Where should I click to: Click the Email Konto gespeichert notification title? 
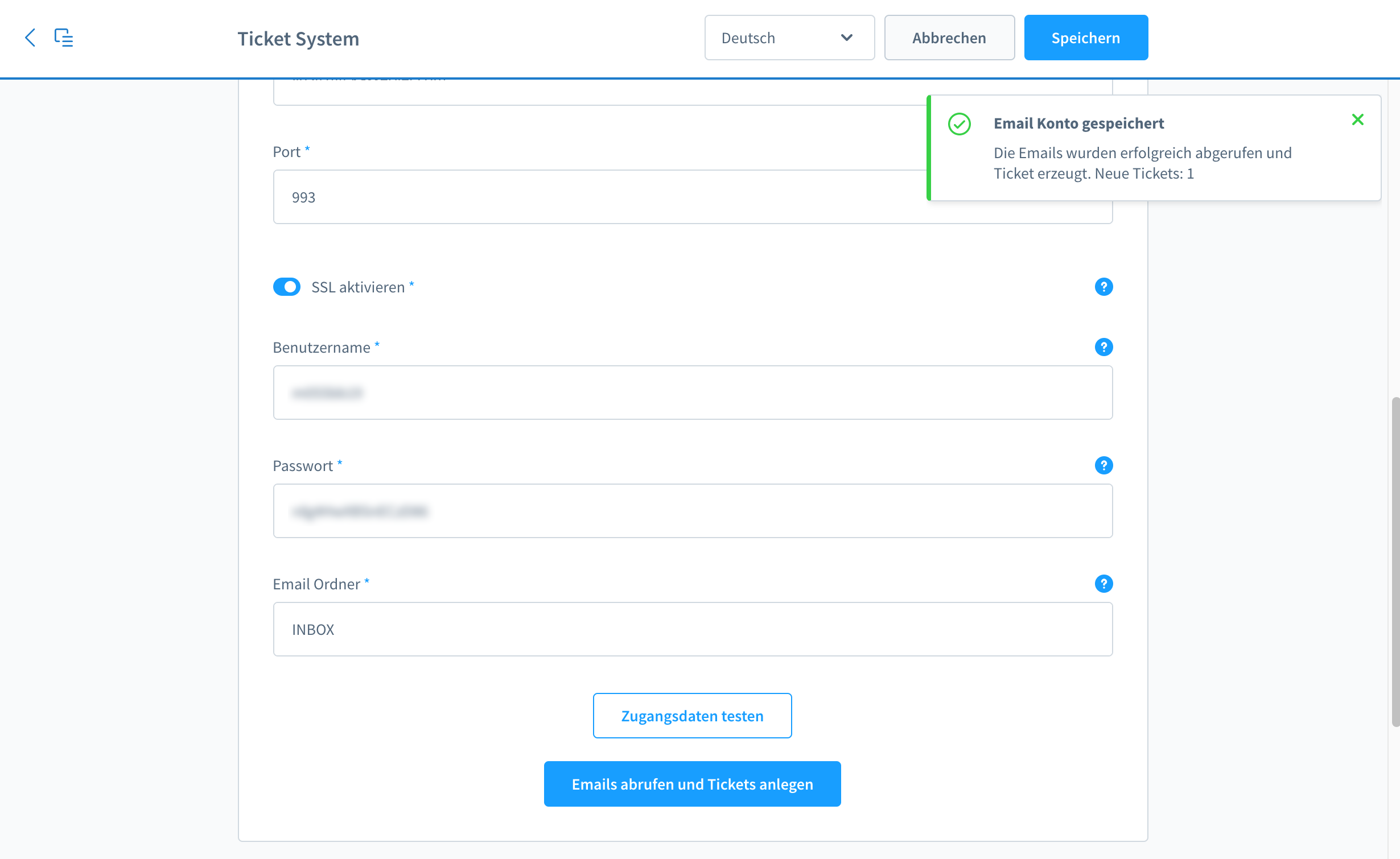point(1078,123)
